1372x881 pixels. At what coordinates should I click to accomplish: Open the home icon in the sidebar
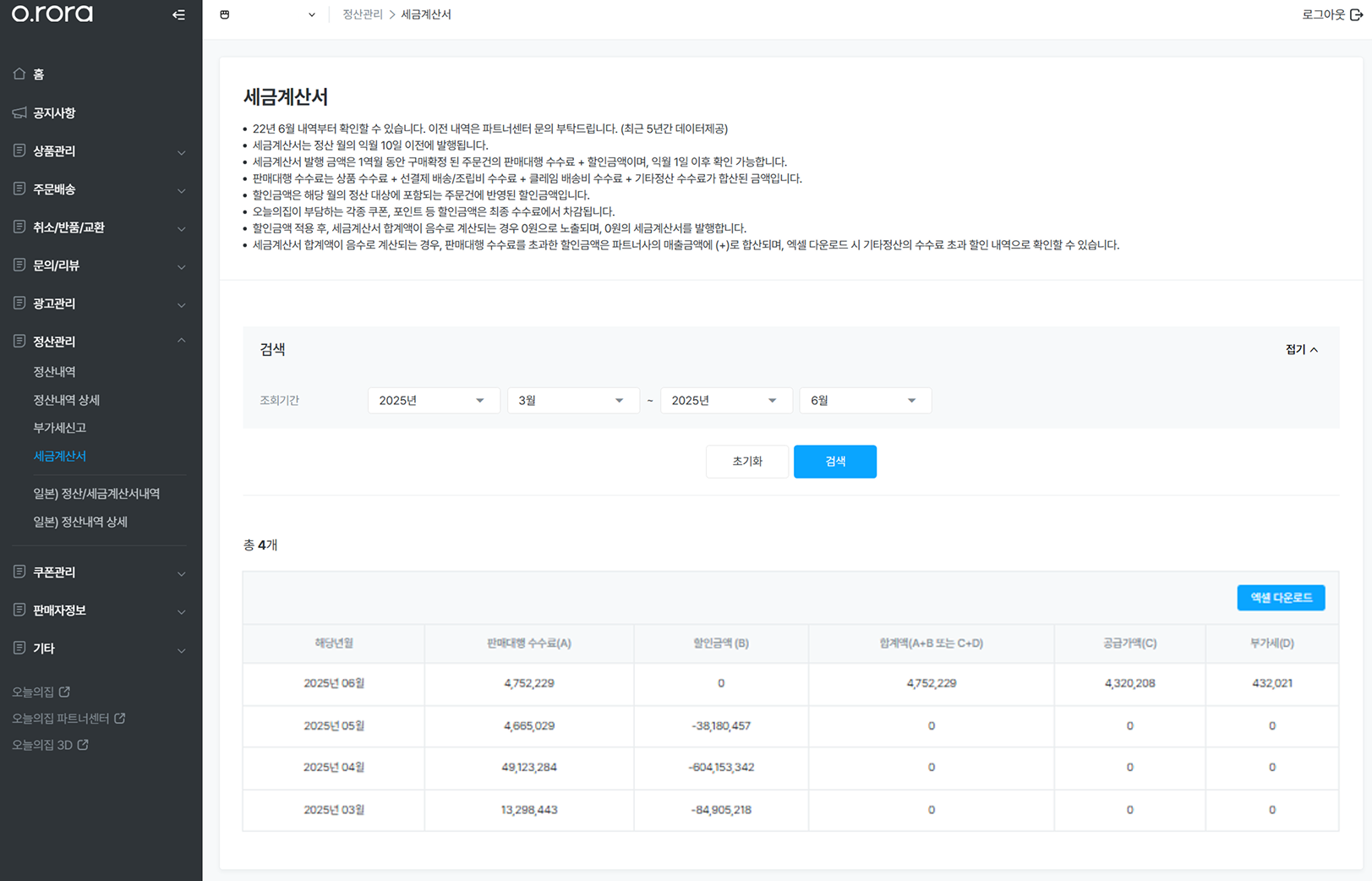pos(19,74)
